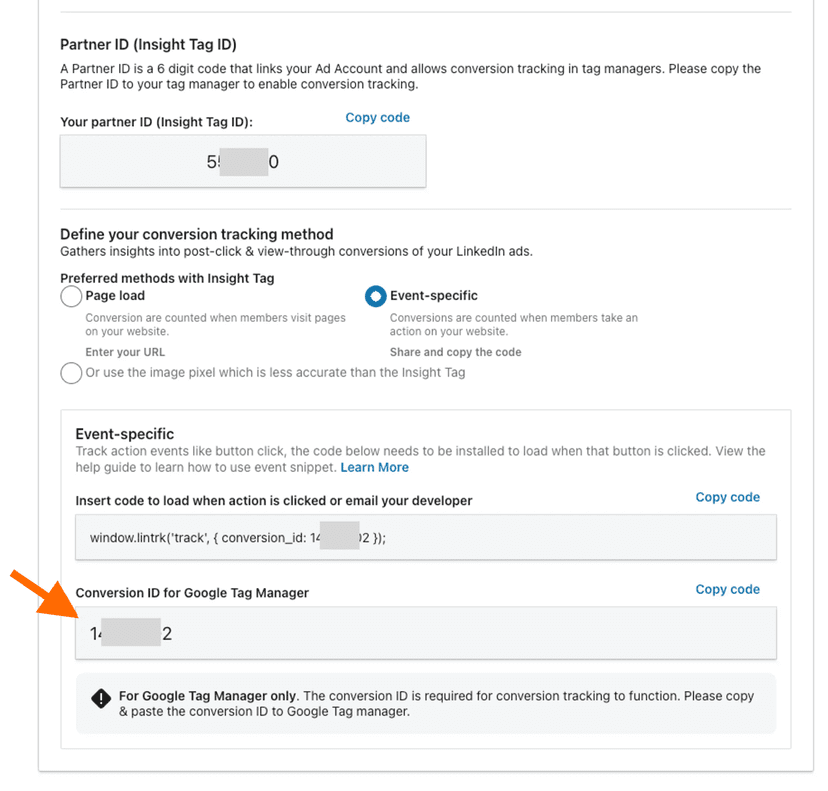Viewport: 828px width, 791px height.
Task: Click the partner ID display field
Action: click(242, 161)
